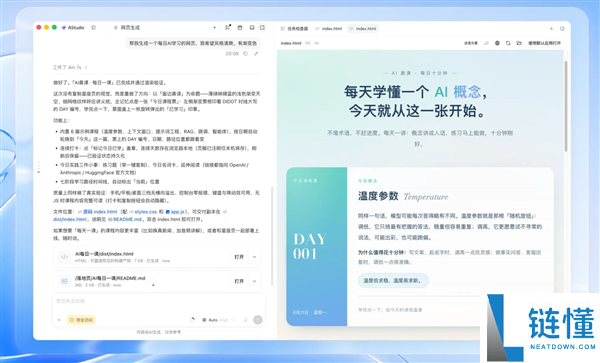Switch to the inactive index.html tab
The image size is (600, 363).
coord(328,28)
